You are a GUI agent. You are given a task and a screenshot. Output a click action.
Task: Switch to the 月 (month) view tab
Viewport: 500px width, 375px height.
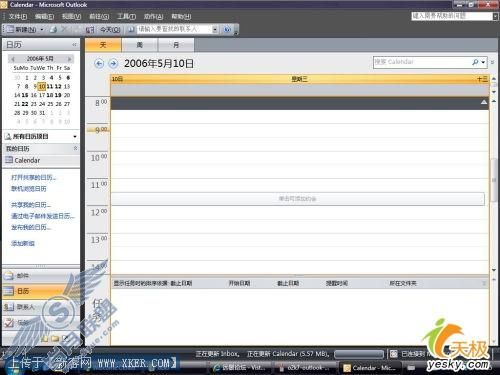[x=176, y=45]
